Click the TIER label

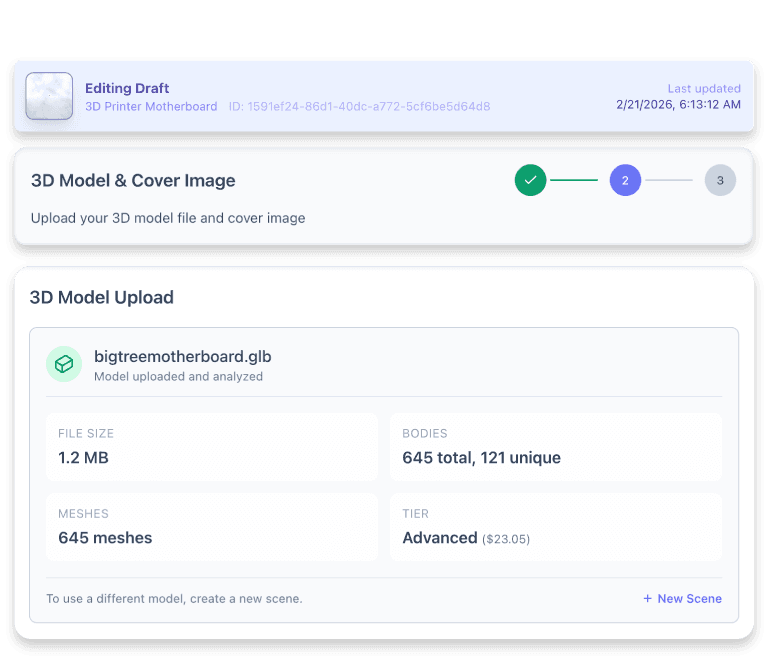point(415,514)
